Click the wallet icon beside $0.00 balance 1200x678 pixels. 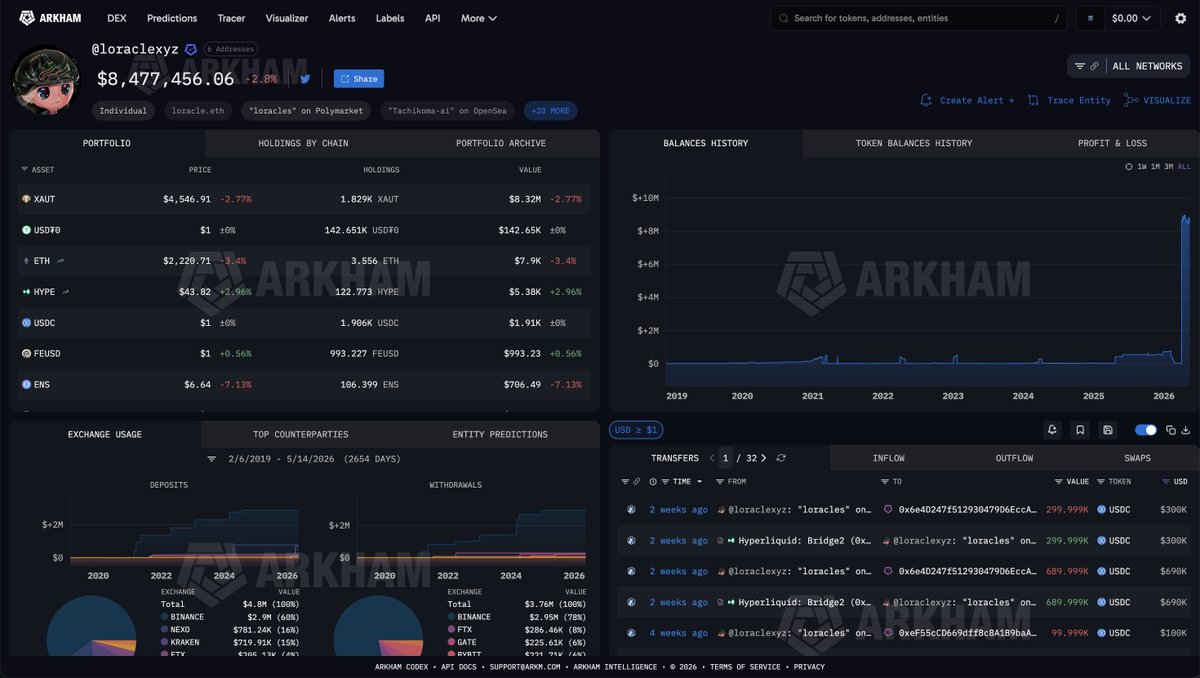pyautogui.click(x=1090, y=18)
